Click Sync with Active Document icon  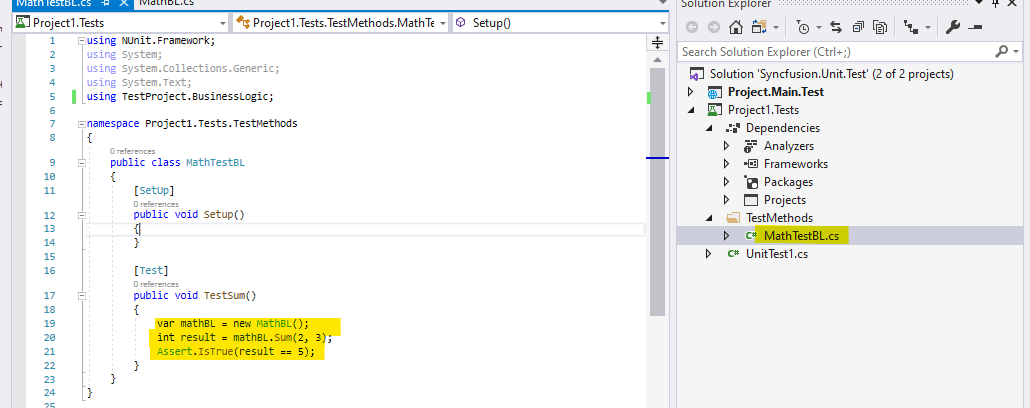pyautogui.click(x=835, y=27)
